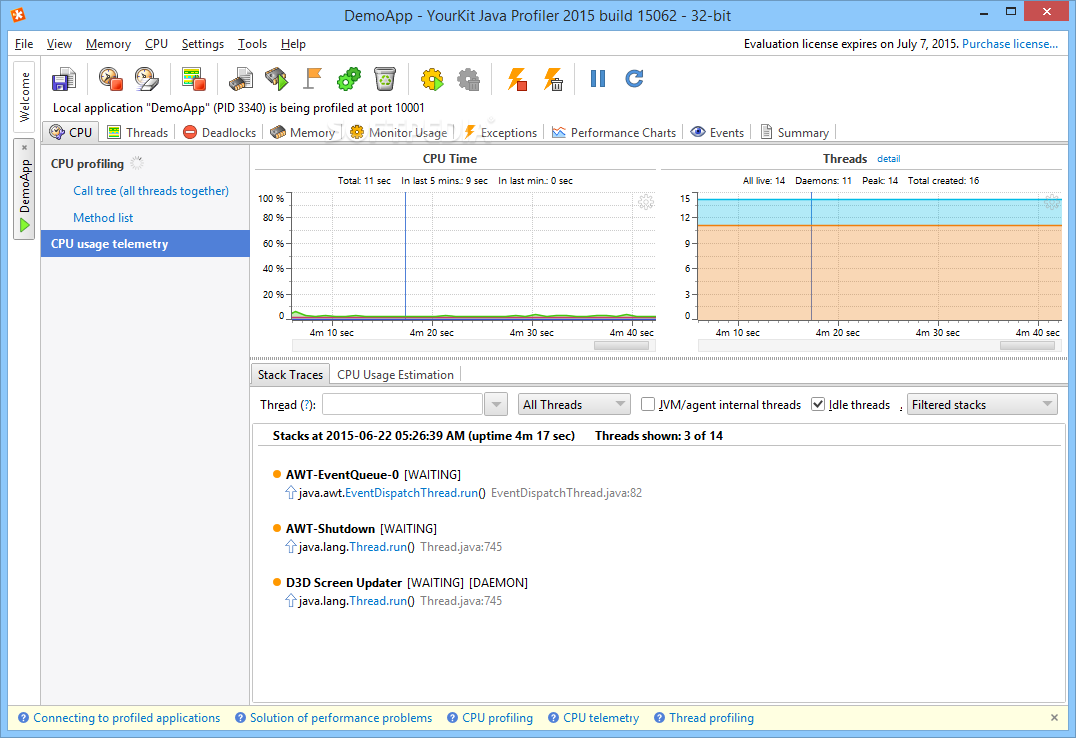Open Threads chart settings gear

pos(1052,203)
